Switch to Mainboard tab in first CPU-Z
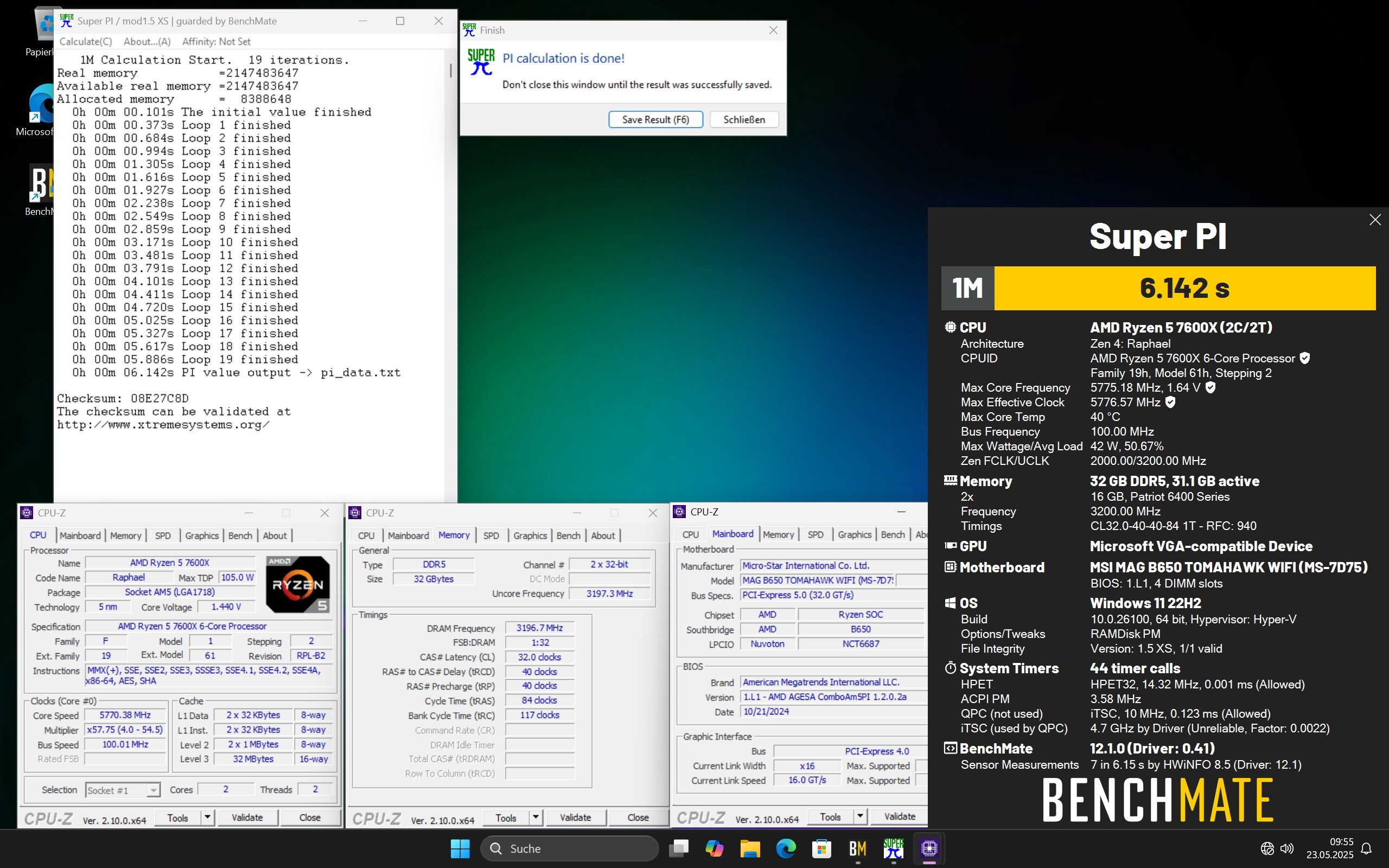The height and width of the screenshot is (868, 1389). (x=80, y=535)
